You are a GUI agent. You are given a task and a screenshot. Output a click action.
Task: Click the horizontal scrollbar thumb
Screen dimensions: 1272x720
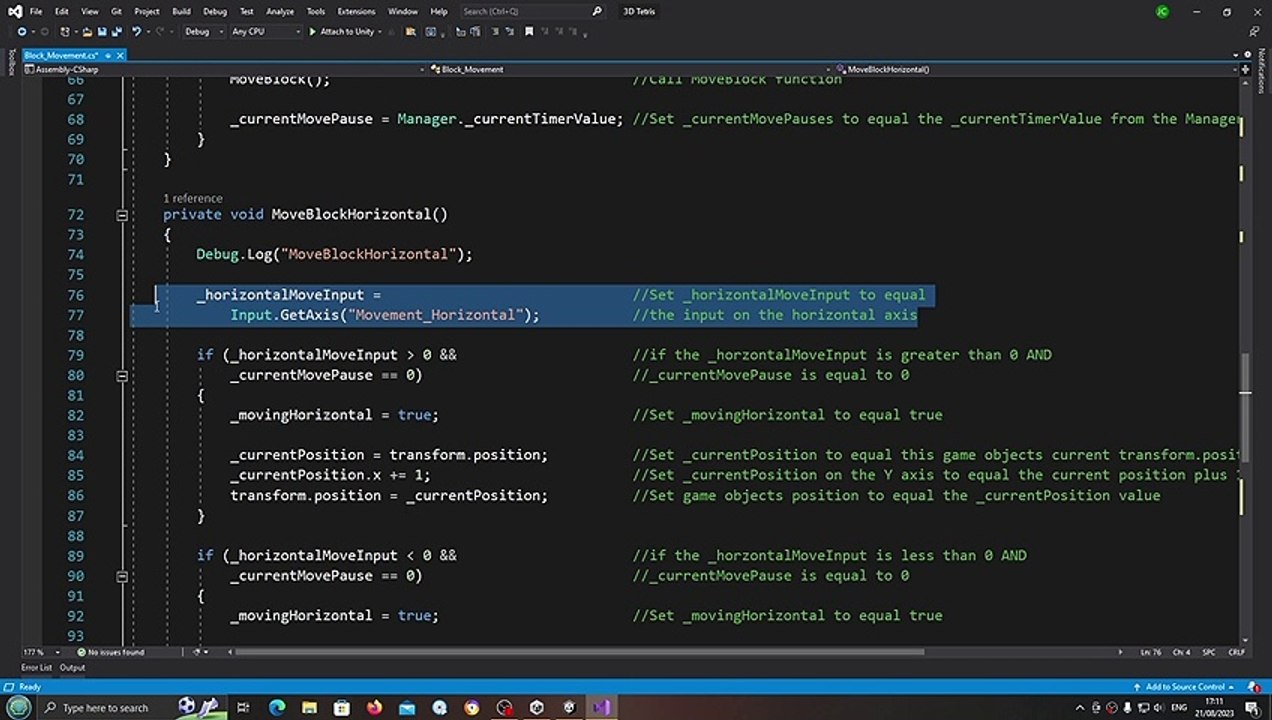click(579, 652)
